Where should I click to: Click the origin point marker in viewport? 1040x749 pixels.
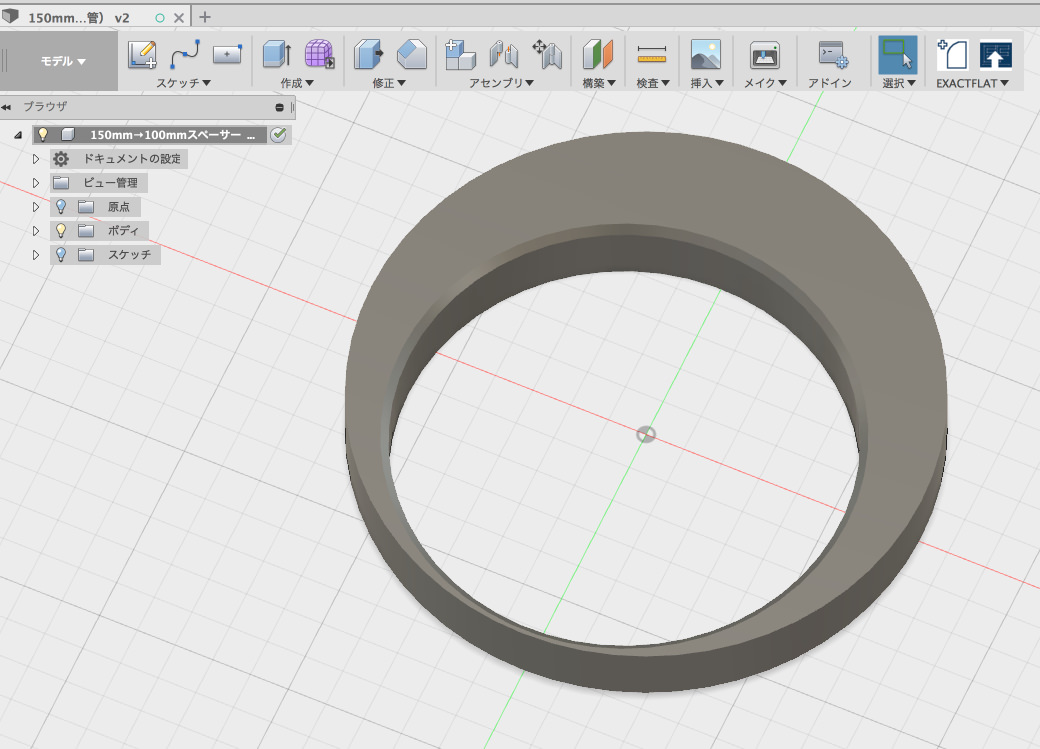[x=646, y=435]
